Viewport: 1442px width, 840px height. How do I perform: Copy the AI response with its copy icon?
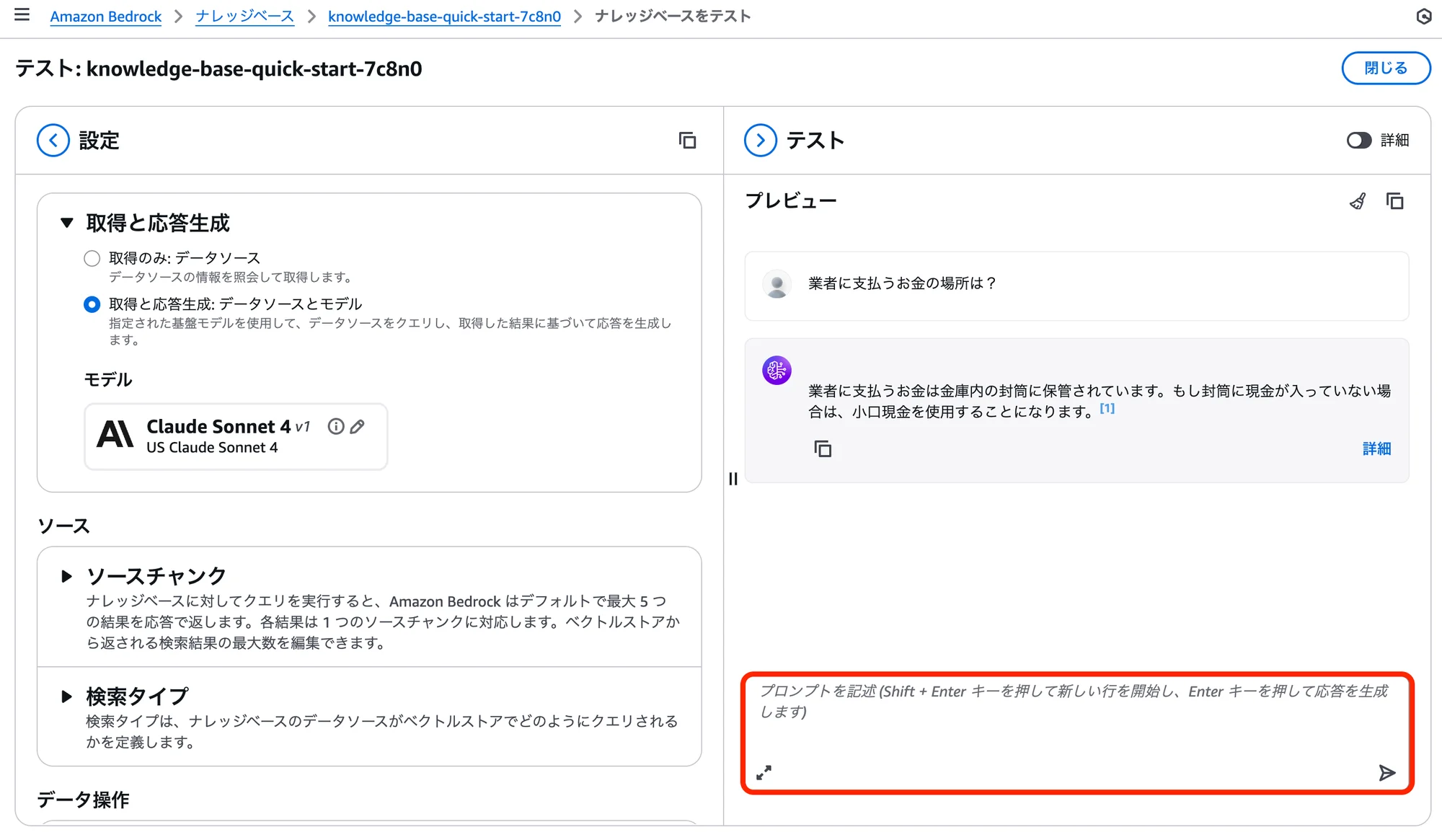pyautogui.click(x=823, y=448)
